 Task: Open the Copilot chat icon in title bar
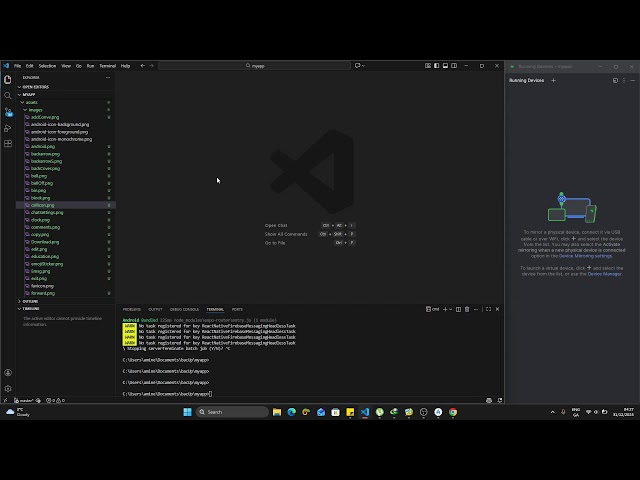[358, 66]
